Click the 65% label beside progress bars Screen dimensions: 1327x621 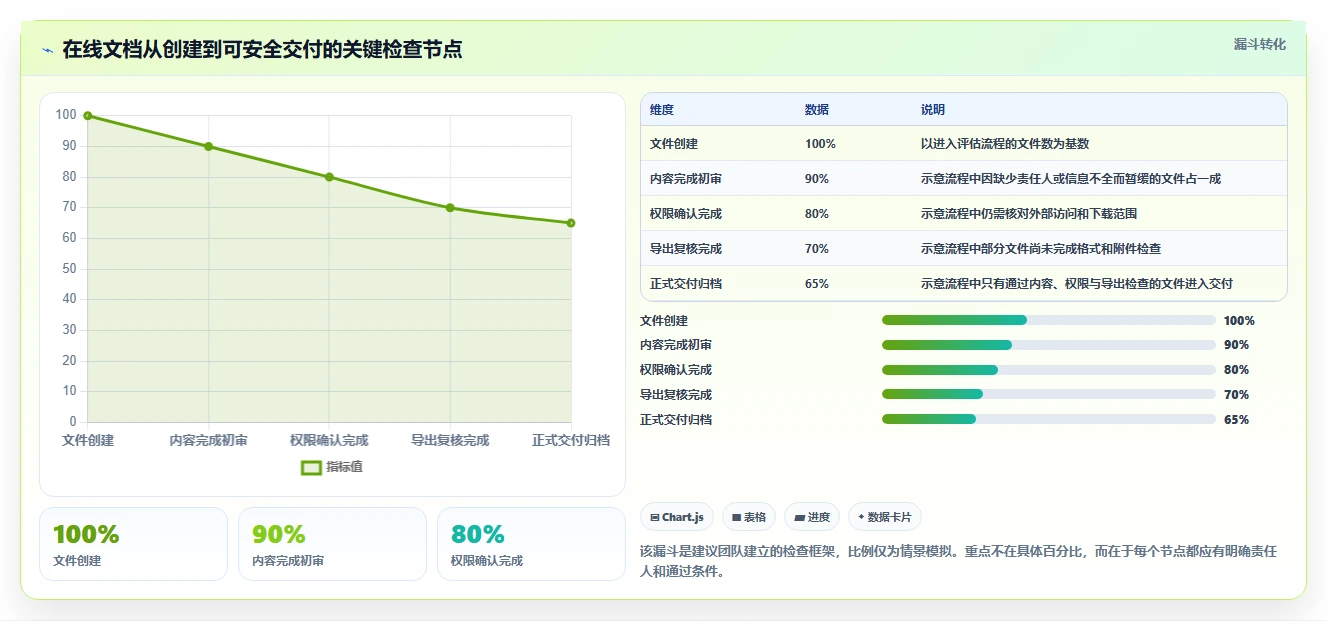[1237, 420]
